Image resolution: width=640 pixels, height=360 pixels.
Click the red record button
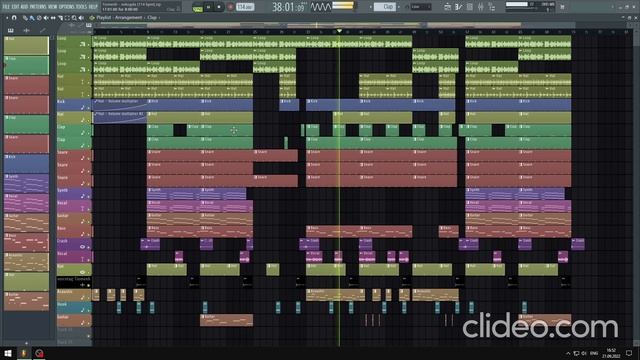coord(230,7)
